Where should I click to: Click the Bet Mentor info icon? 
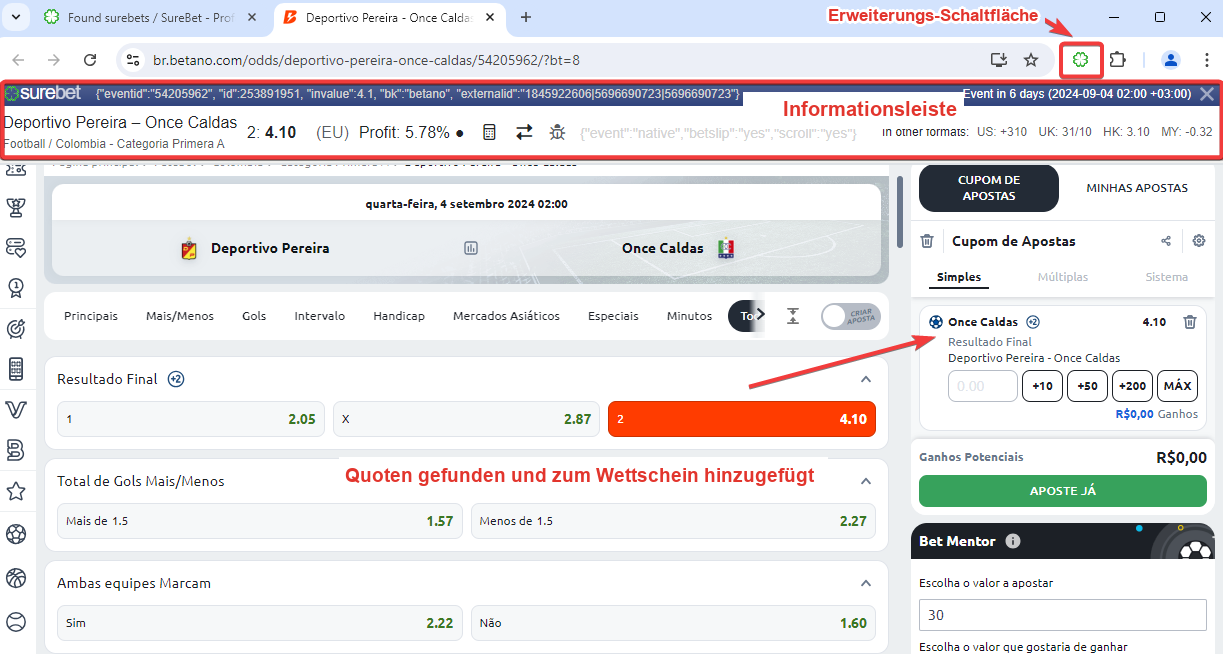(1013, 541)
